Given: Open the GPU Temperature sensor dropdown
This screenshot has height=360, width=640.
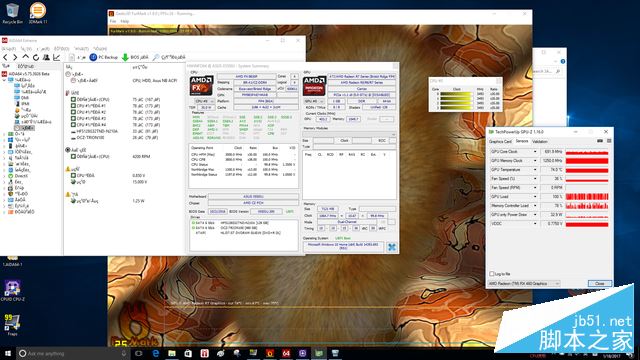Looking at the screenshot, I should (535, 170).
